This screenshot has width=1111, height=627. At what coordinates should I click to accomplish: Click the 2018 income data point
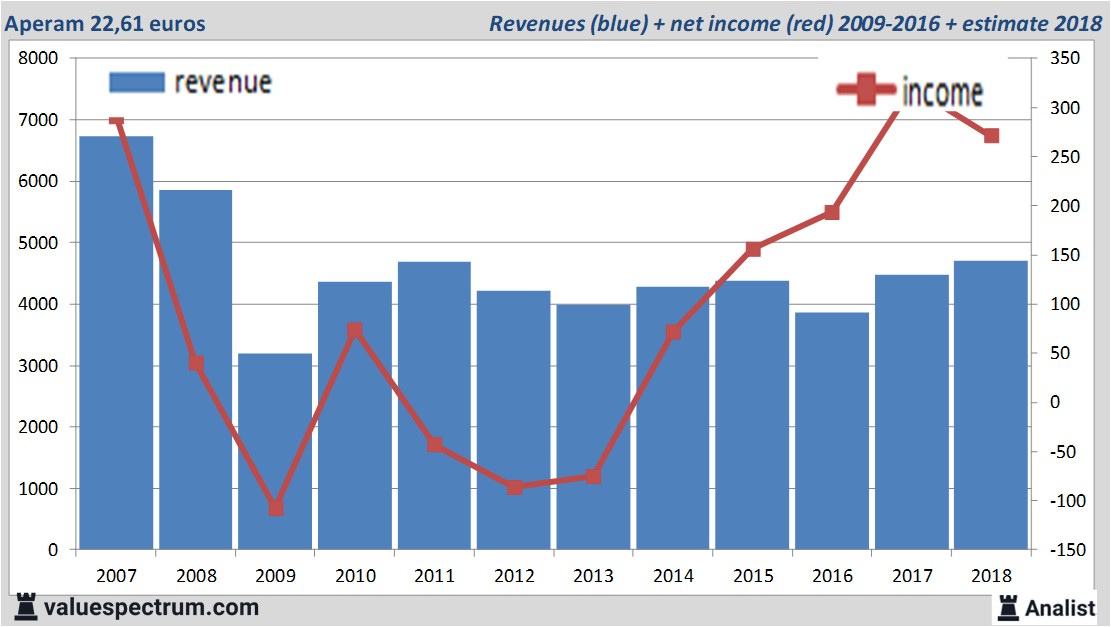[x=991, y=135]
